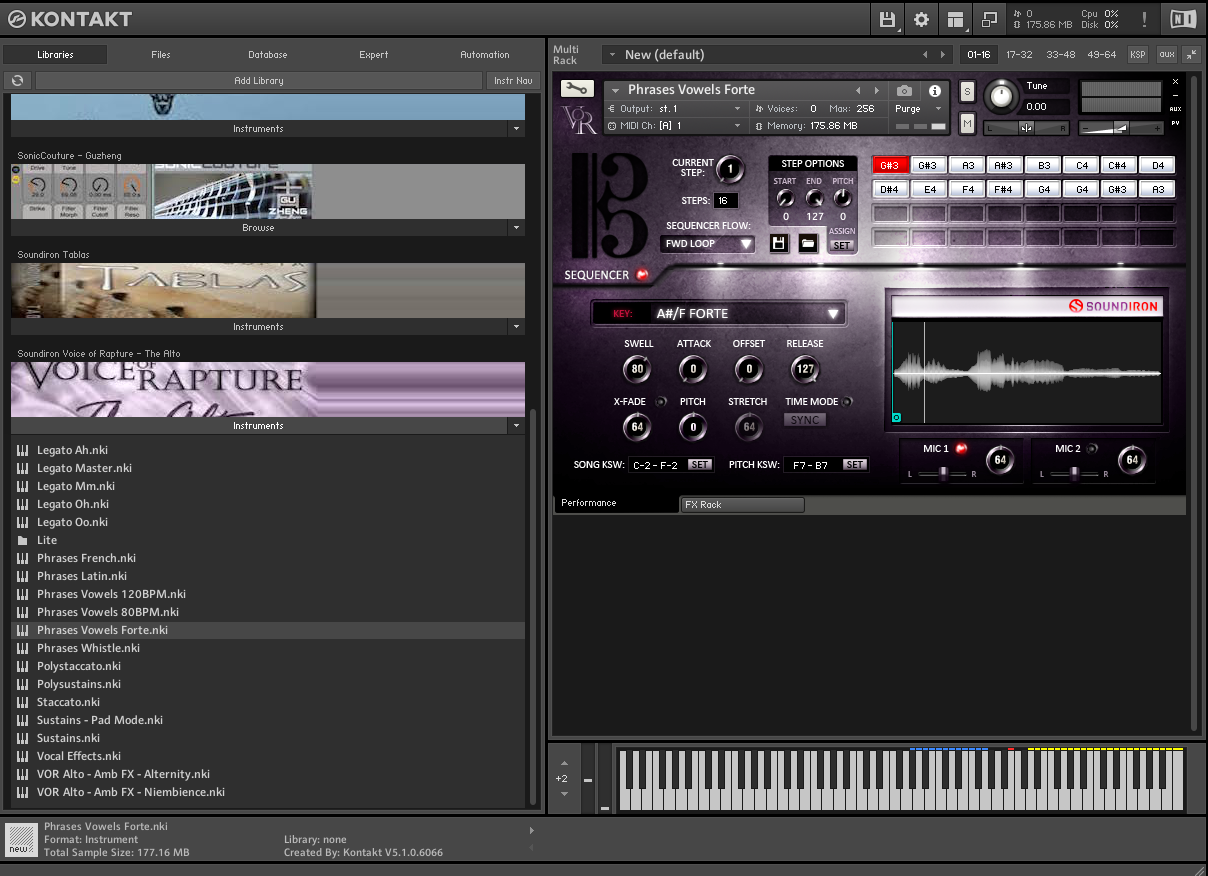Click the PITCH KSW SET button
Viewport: 1208px width, 876px height.
854,464
